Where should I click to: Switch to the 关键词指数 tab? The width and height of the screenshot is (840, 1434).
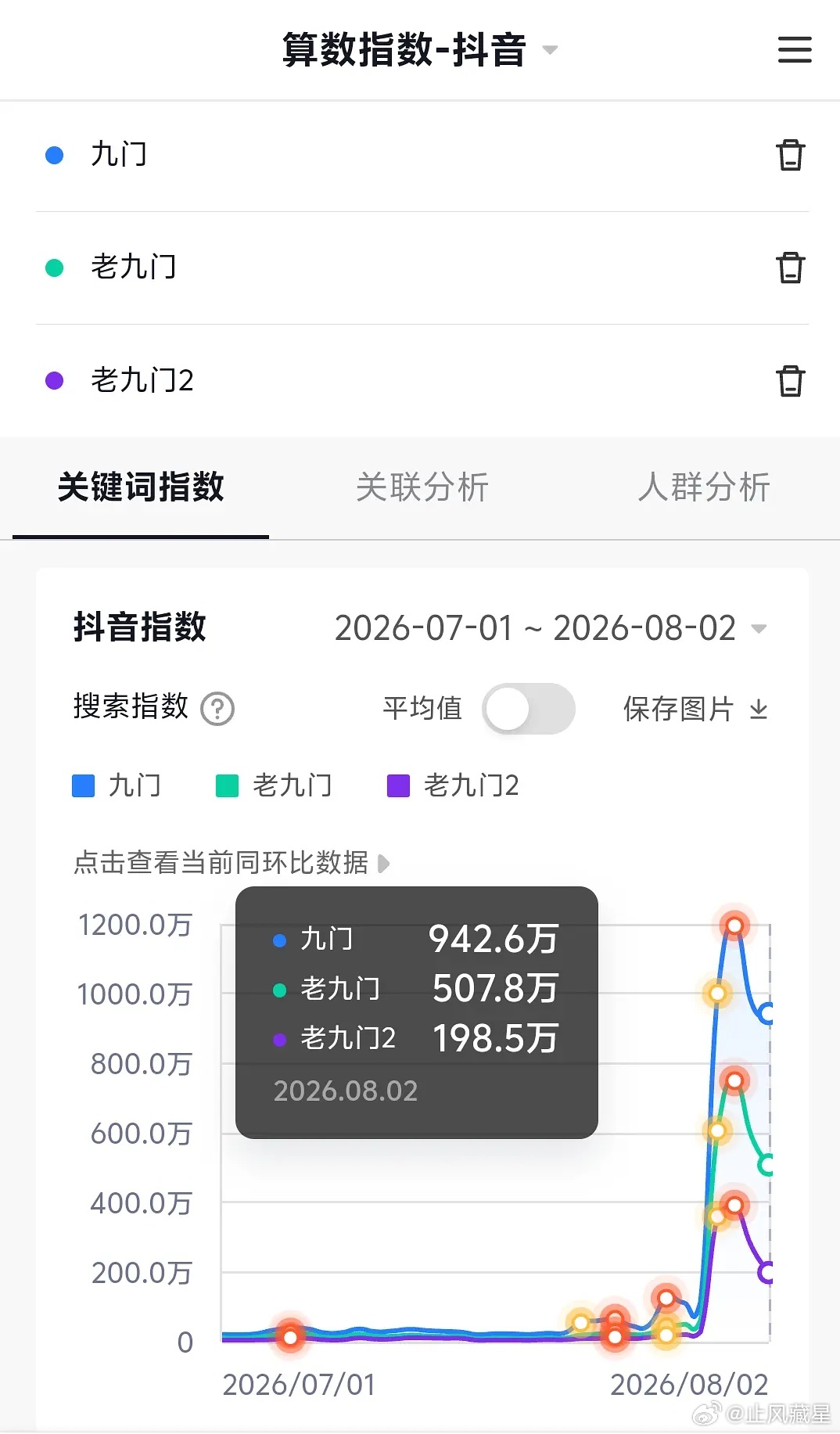[141, 487]
